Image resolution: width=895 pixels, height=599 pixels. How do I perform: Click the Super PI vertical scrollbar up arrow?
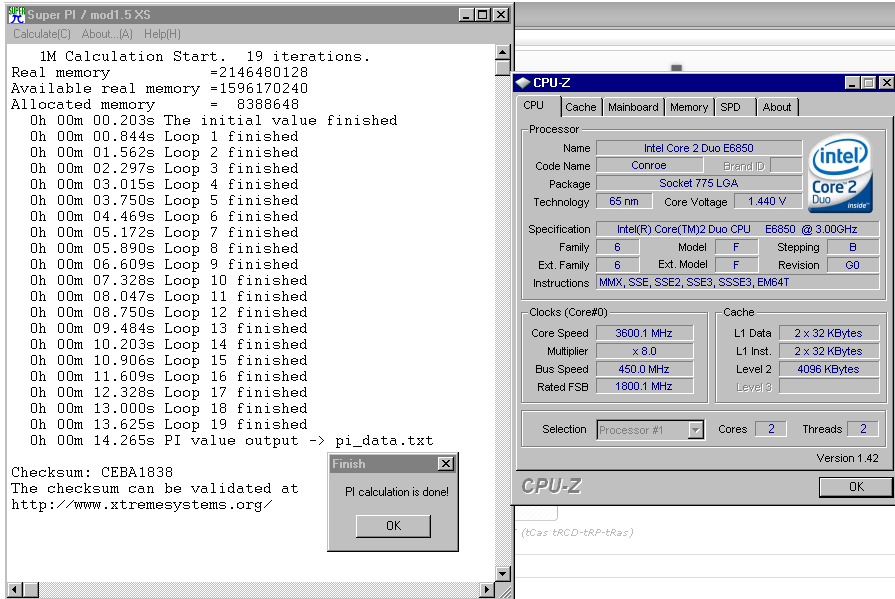click(x=502, y=53)
